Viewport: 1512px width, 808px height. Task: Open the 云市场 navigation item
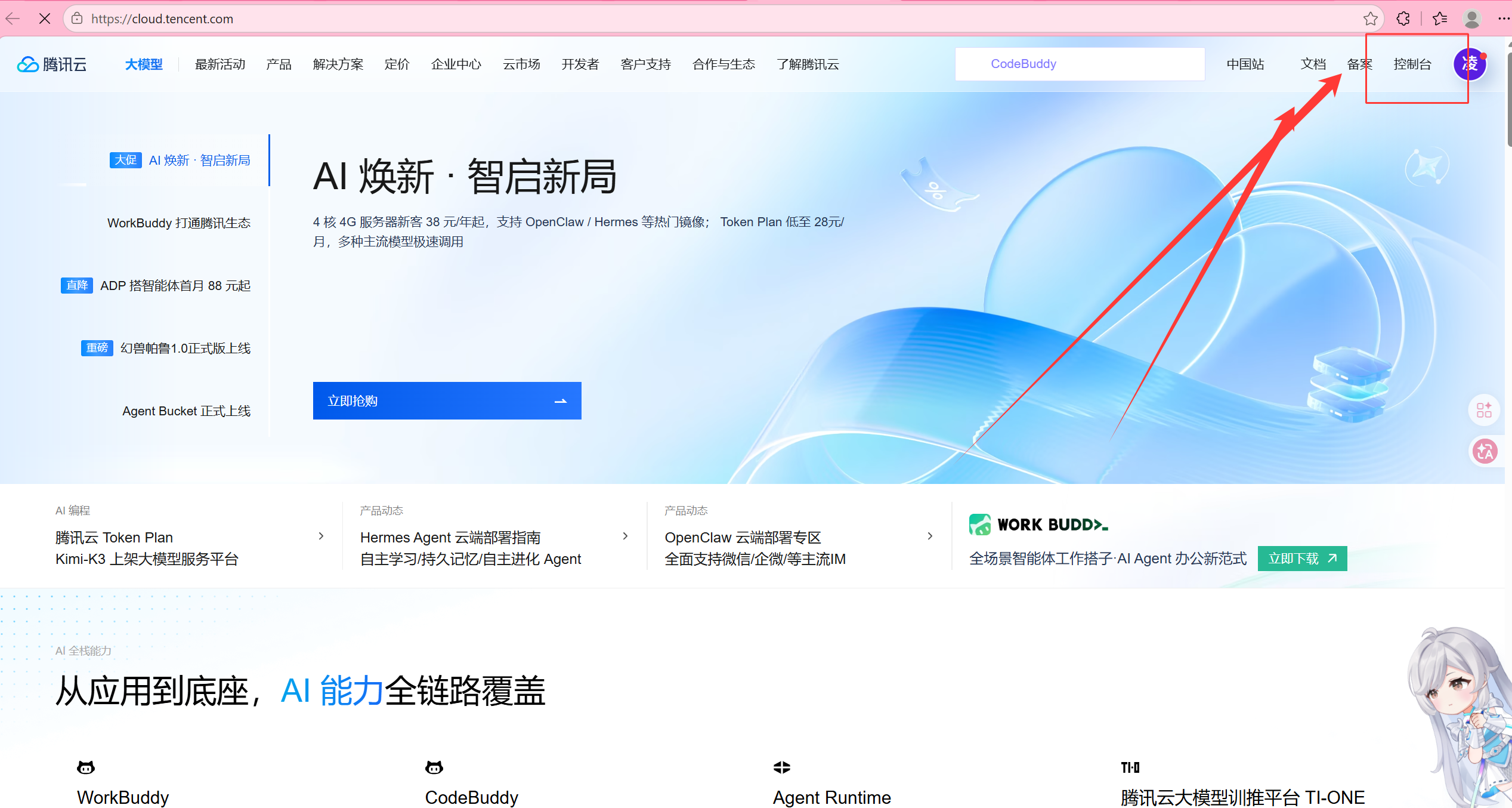[x=521, y=64]
